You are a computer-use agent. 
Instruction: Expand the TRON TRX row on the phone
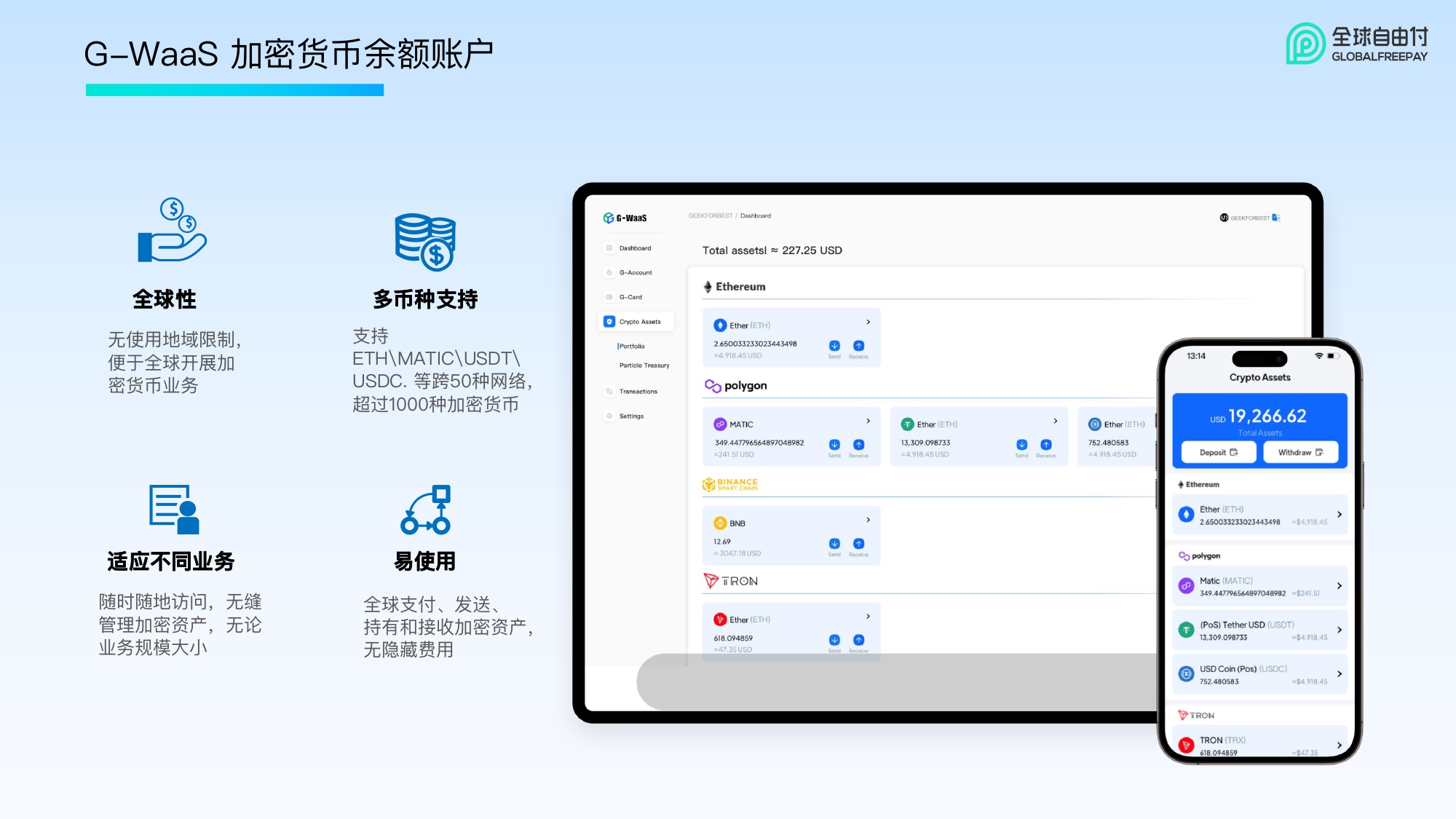[x=1340, y=743]
